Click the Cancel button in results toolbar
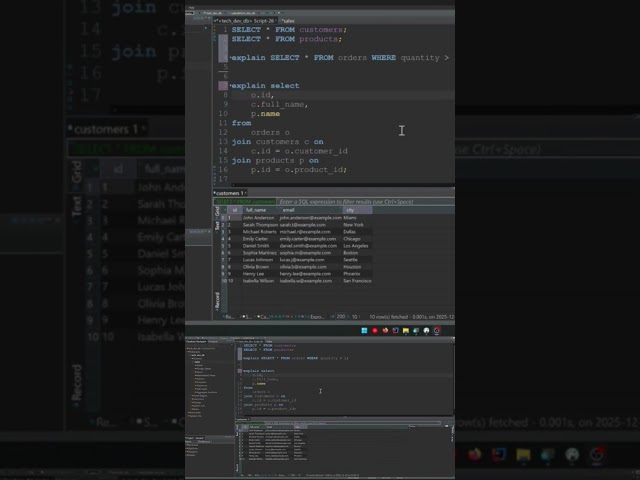 pyautogui.click(x=263, y=317)
